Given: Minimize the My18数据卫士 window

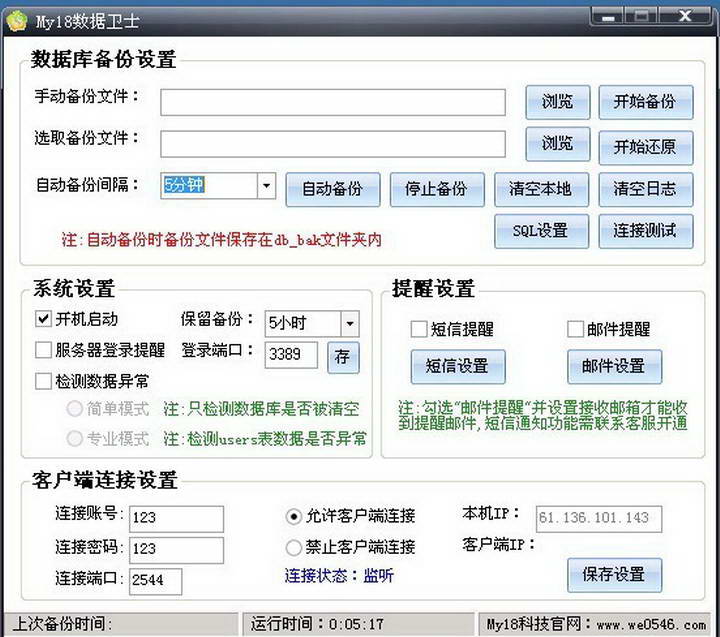Looking at the screenshot, I should (x=608, y=17).
